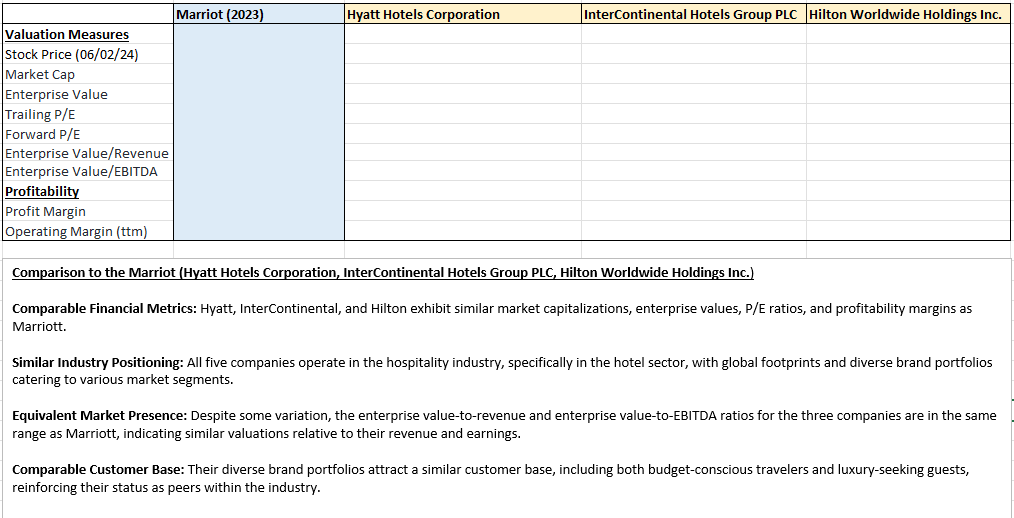Click Hilton's empty Operating Margin cell
The image size is (1014, 518).
pos(909,231)
